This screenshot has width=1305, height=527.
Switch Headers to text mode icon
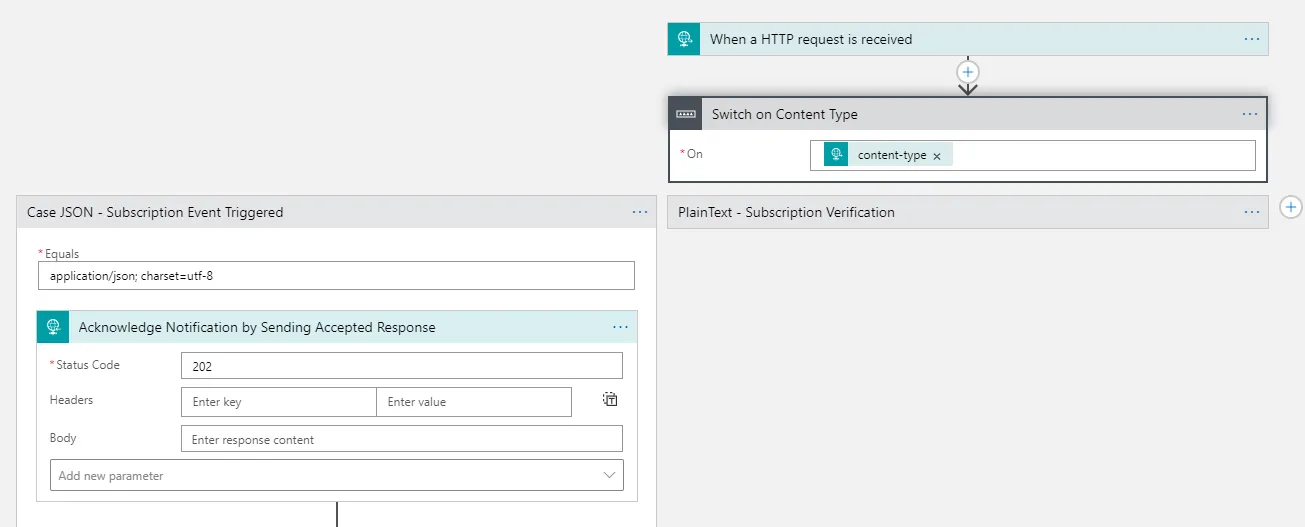click(x=610, y=399)
